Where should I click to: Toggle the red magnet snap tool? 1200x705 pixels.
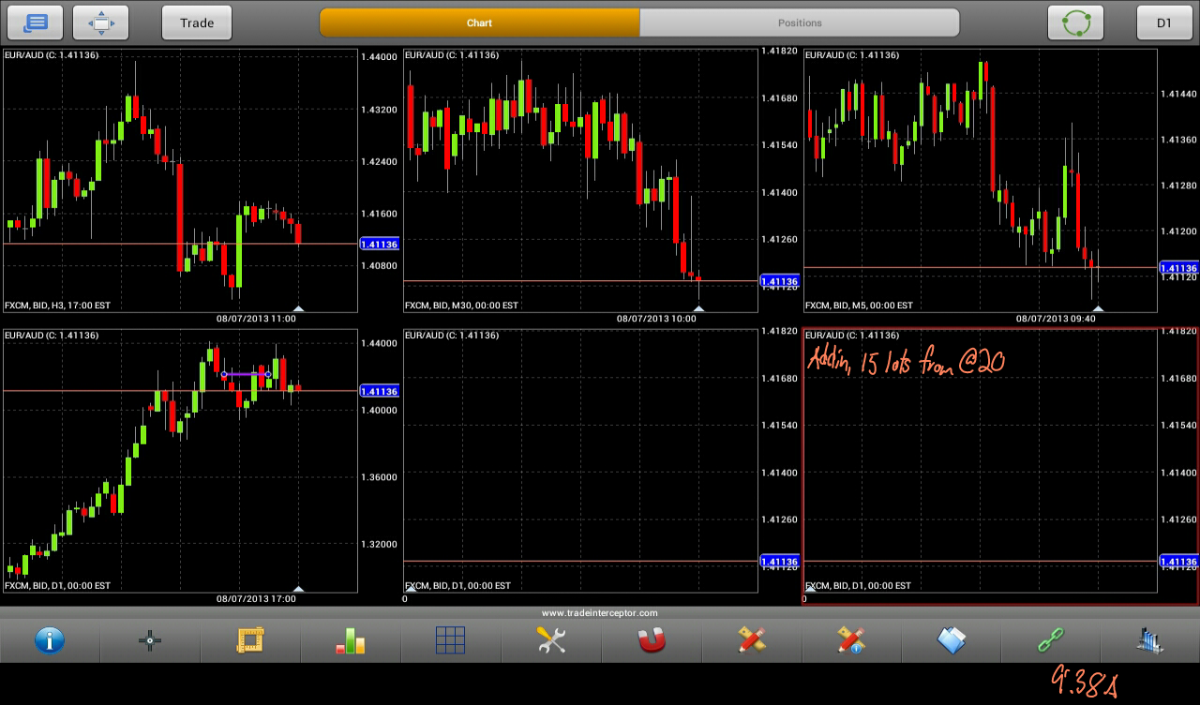click(651, 640)
